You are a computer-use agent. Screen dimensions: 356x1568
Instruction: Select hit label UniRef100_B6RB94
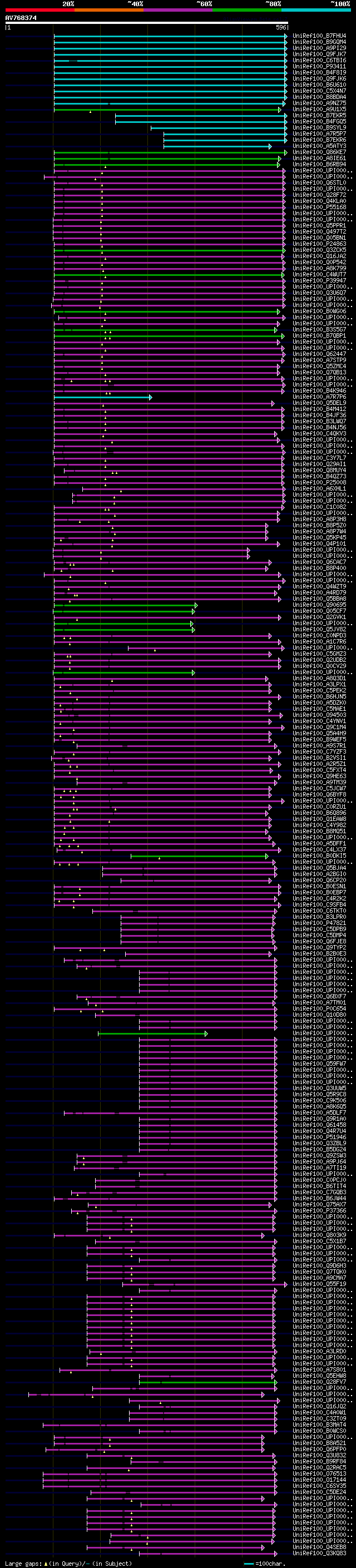click(x=319, y=164)
